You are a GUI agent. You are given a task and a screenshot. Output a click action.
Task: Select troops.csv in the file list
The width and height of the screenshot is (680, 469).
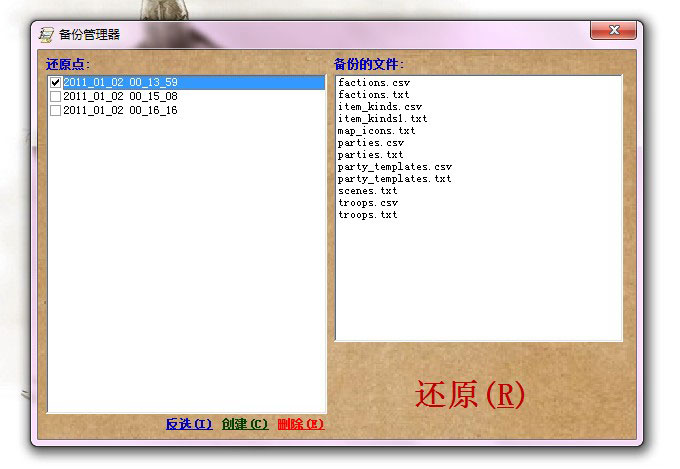[x=367, y=203]
